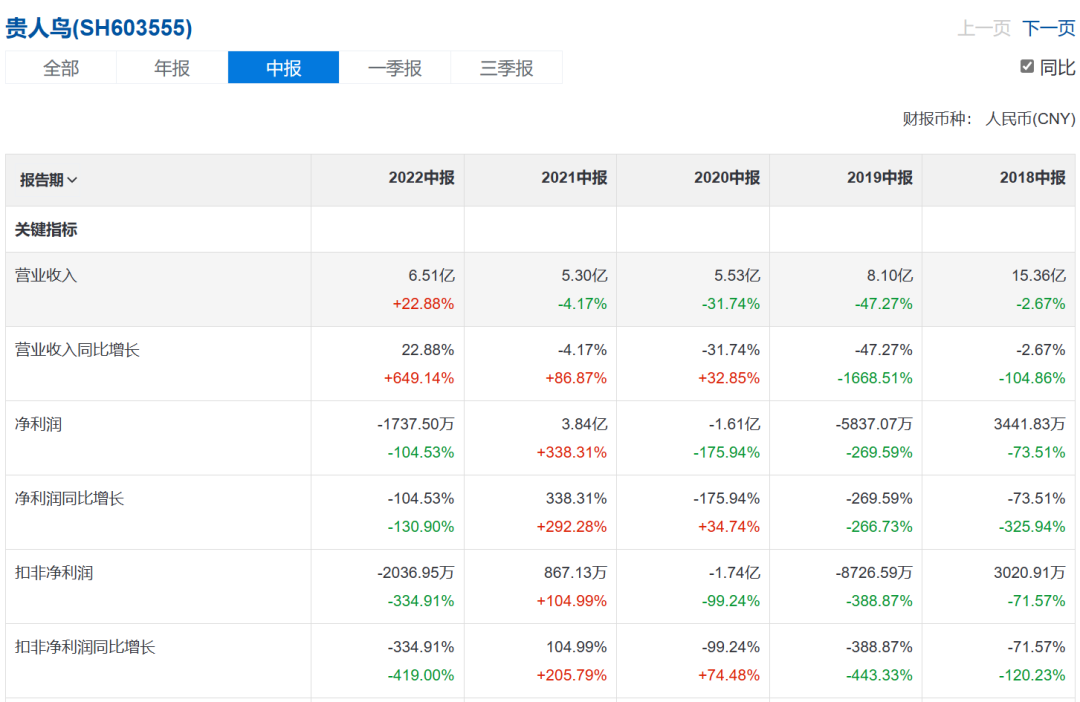Switch to the 三季报 tab
Viewport: 1080px width, 702px height.
point(507,68)
